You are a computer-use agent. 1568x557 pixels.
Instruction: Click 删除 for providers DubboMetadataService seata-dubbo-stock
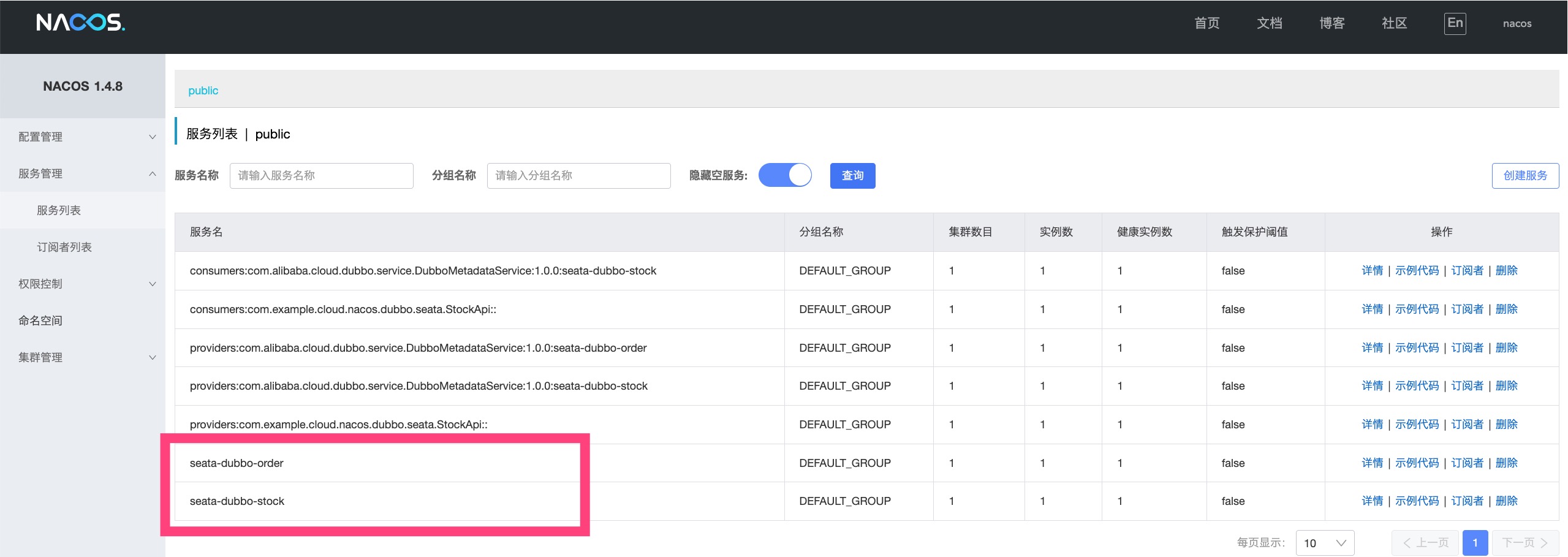point(1506,385)
